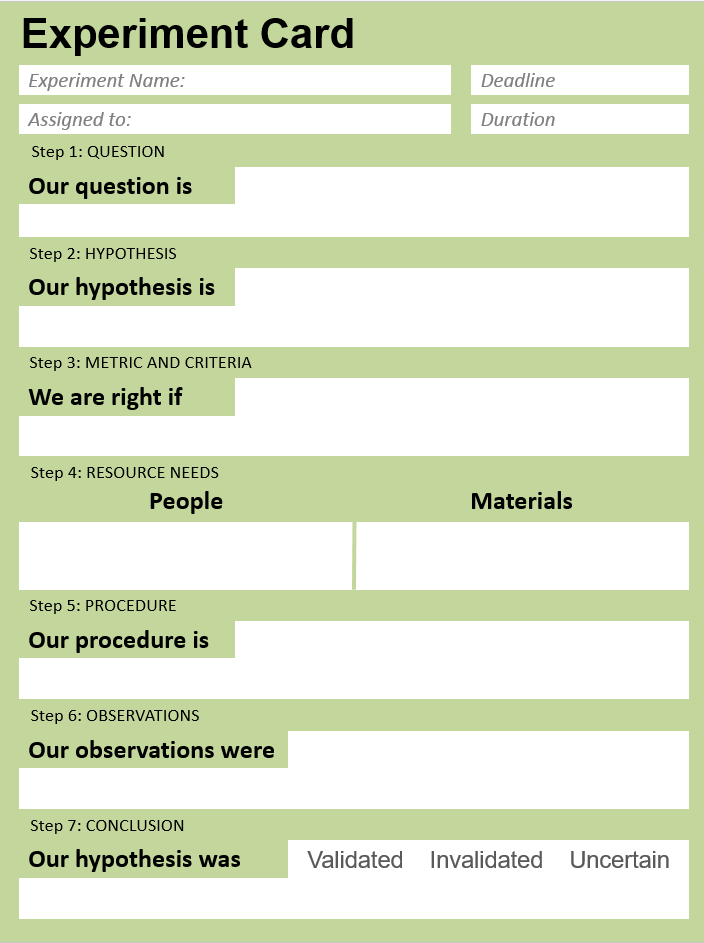Click the Experiment Card title

188,33
